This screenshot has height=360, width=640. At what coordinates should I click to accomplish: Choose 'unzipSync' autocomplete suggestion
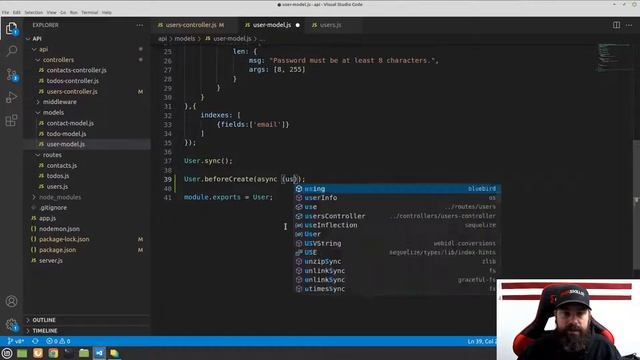pos(398,261)
